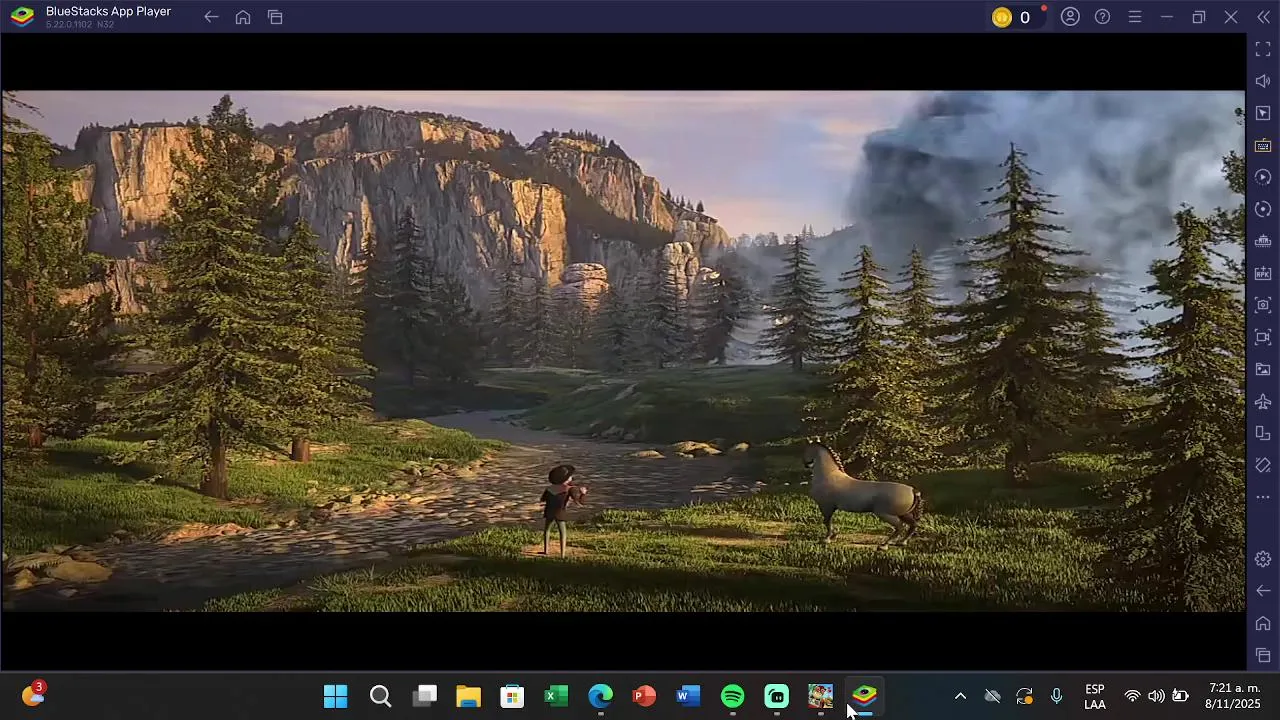Click the Install APK icon in sidebar
The image size is (1280, 720).
point(1263,273)
